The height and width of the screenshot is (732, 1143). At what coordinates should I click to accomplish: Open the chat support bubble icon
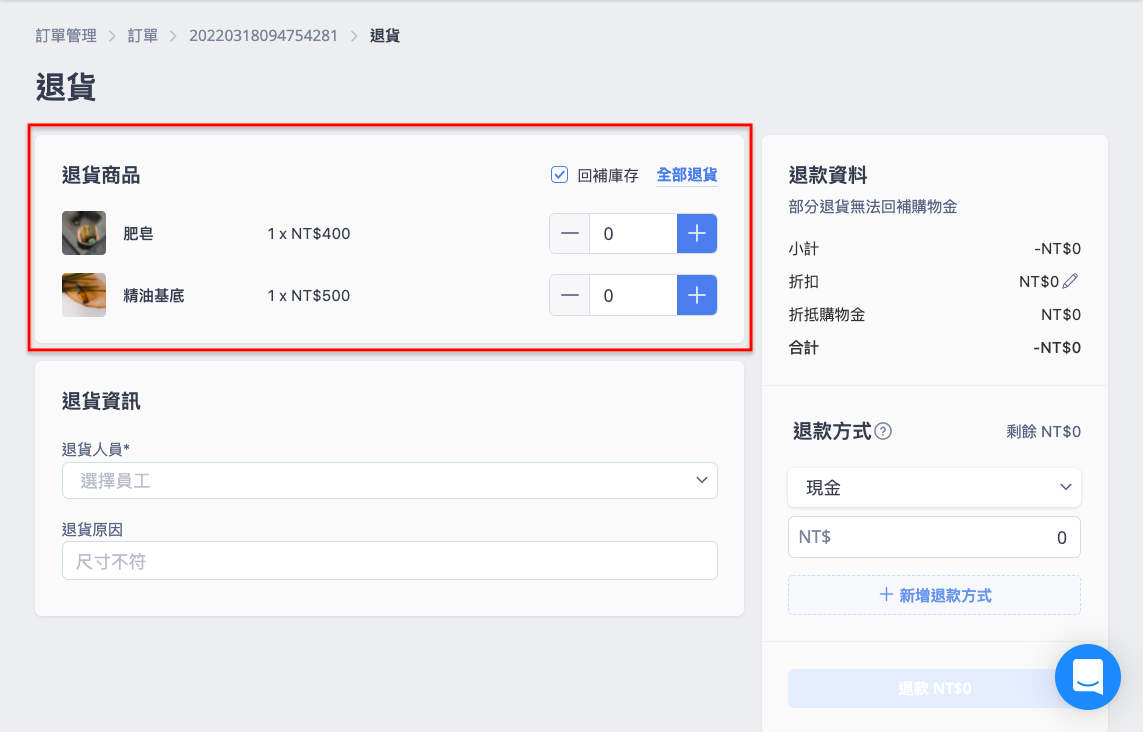coord(1088,677)
